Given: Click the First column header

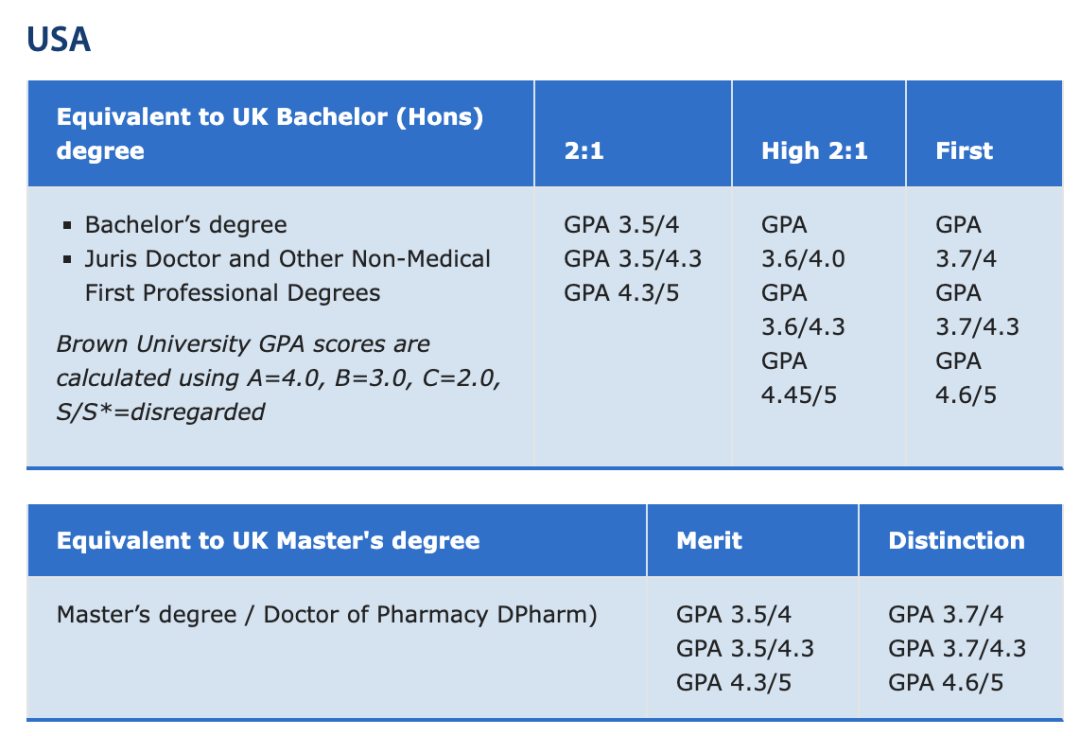Looking at the screenshot, I should coord(964,151).
